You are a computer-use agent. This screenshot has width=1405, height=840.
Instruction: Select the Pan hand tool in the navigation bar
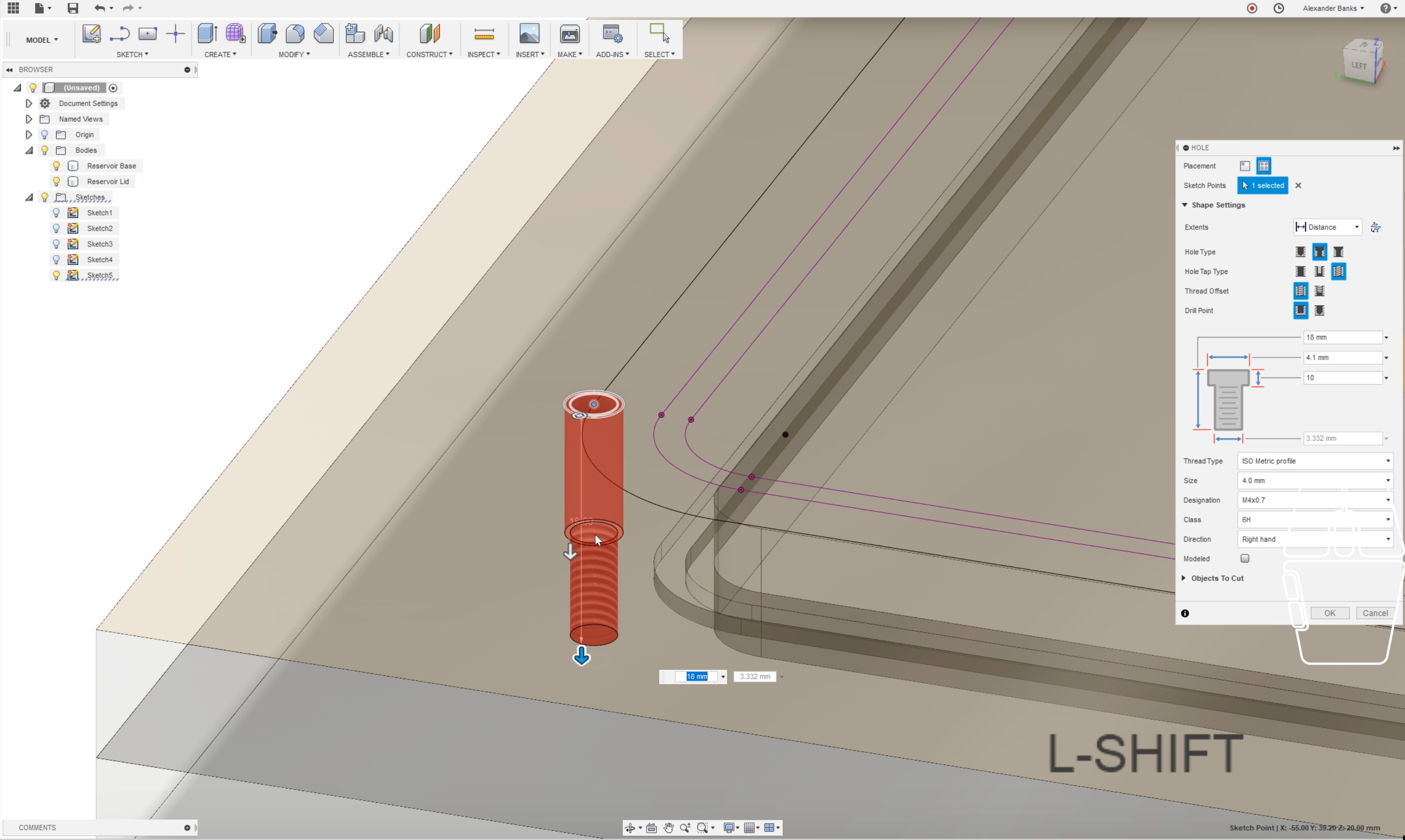[668, 827]
